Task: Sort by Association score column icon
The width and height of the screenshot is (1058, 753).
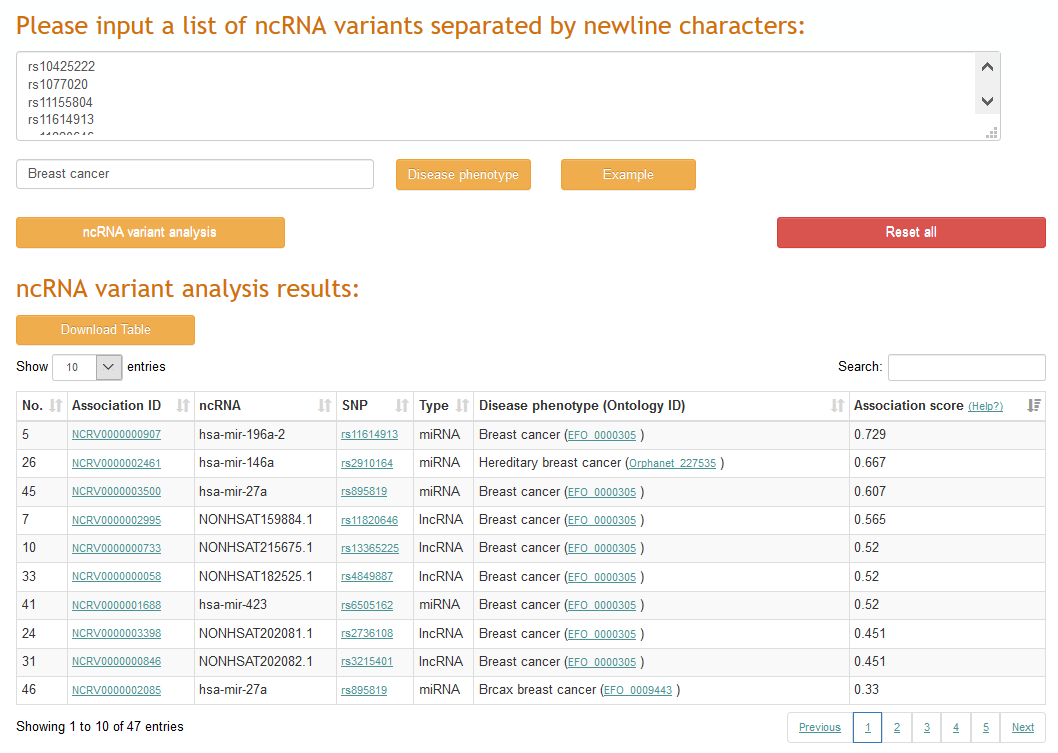Action: [x=1034, y=406]
